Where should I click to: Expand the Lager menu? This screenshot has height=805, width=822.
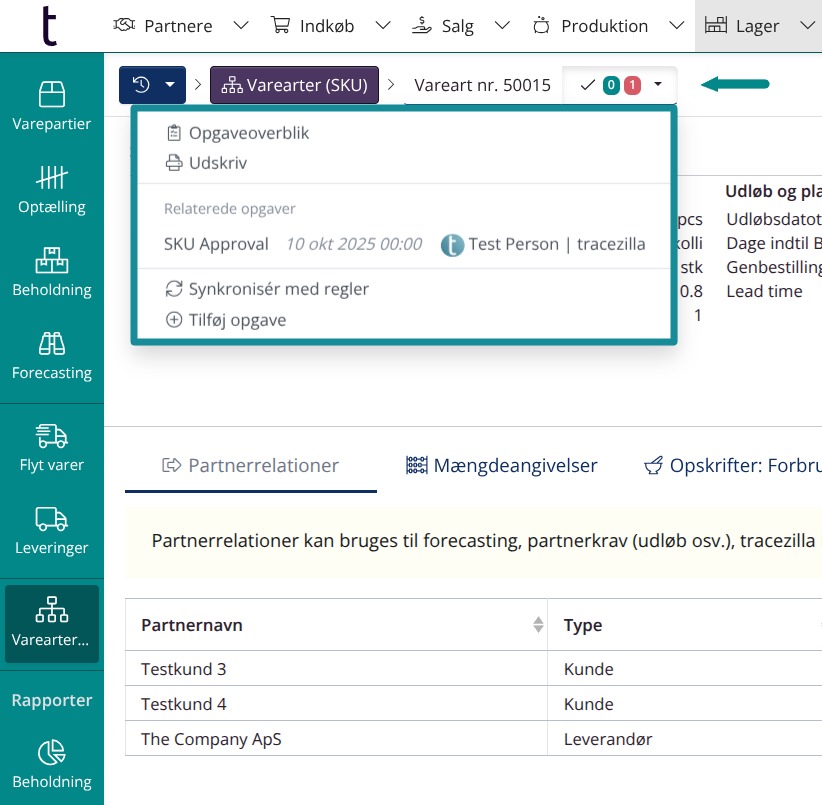point(758,26)
